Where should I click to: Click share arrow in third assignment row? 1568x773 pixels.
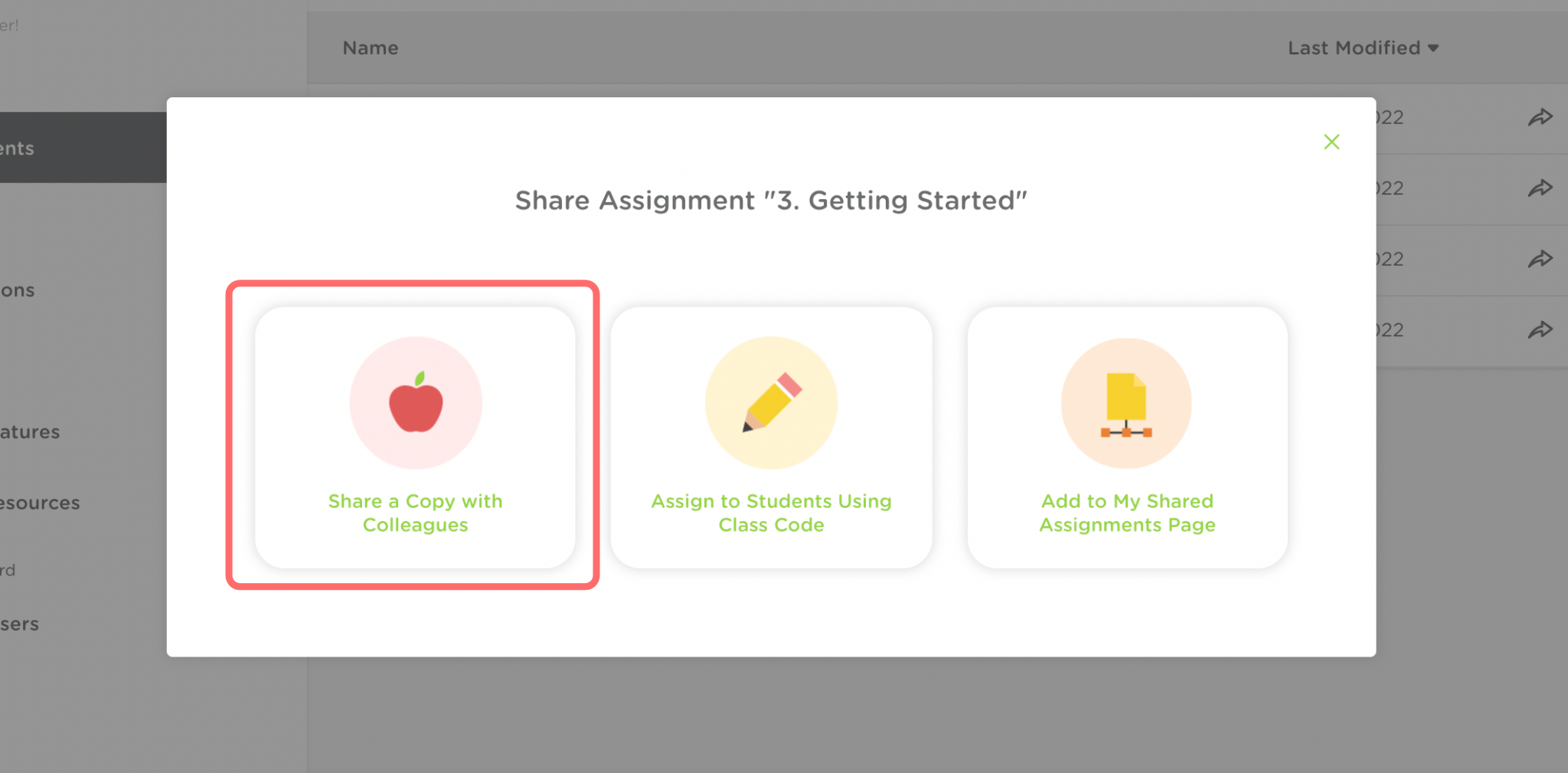point(1540,259)
